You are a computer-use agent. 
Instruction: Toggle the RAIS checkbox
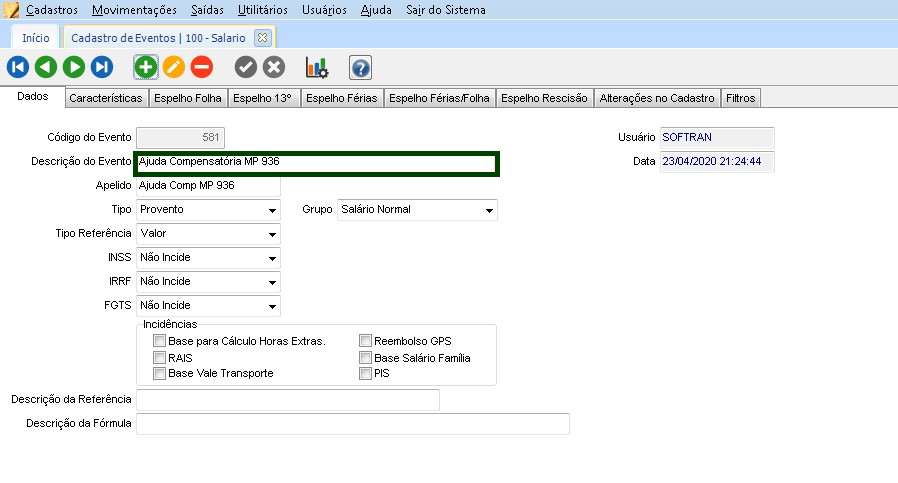pyautogui.click(x=159, y=358)
